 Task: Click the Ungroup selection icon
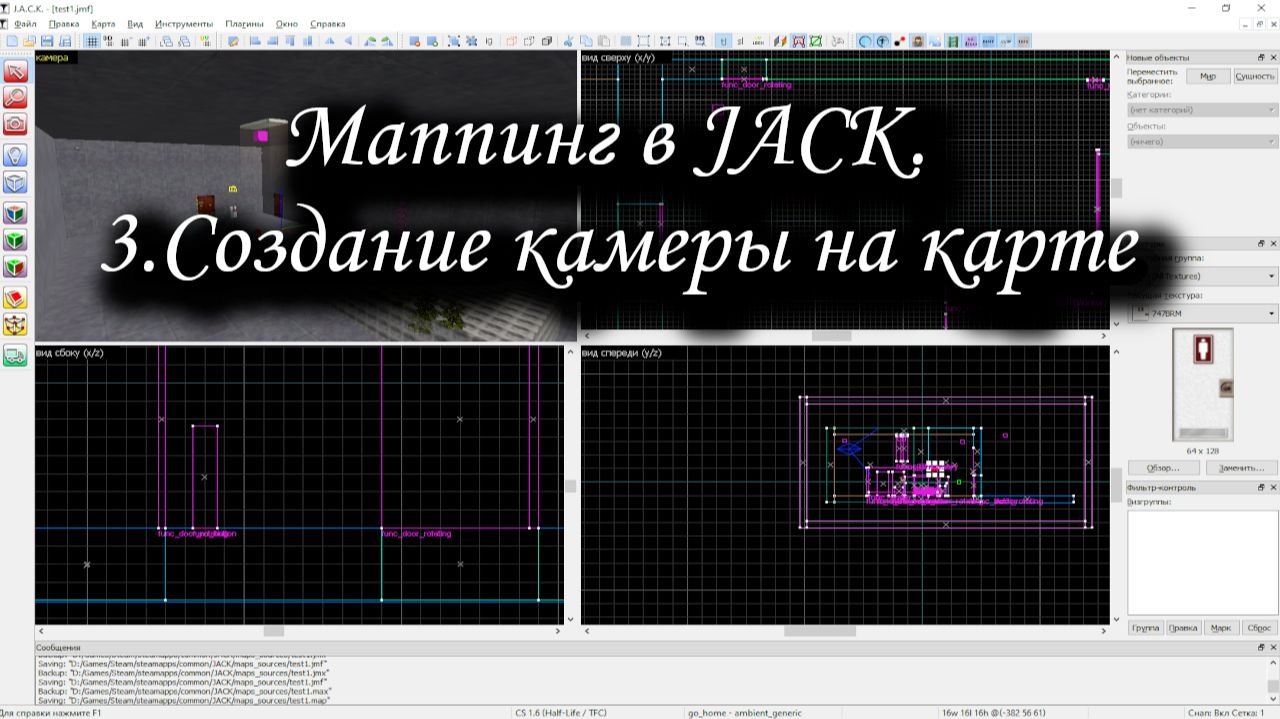pyautogui.click(x=471, y=41)
